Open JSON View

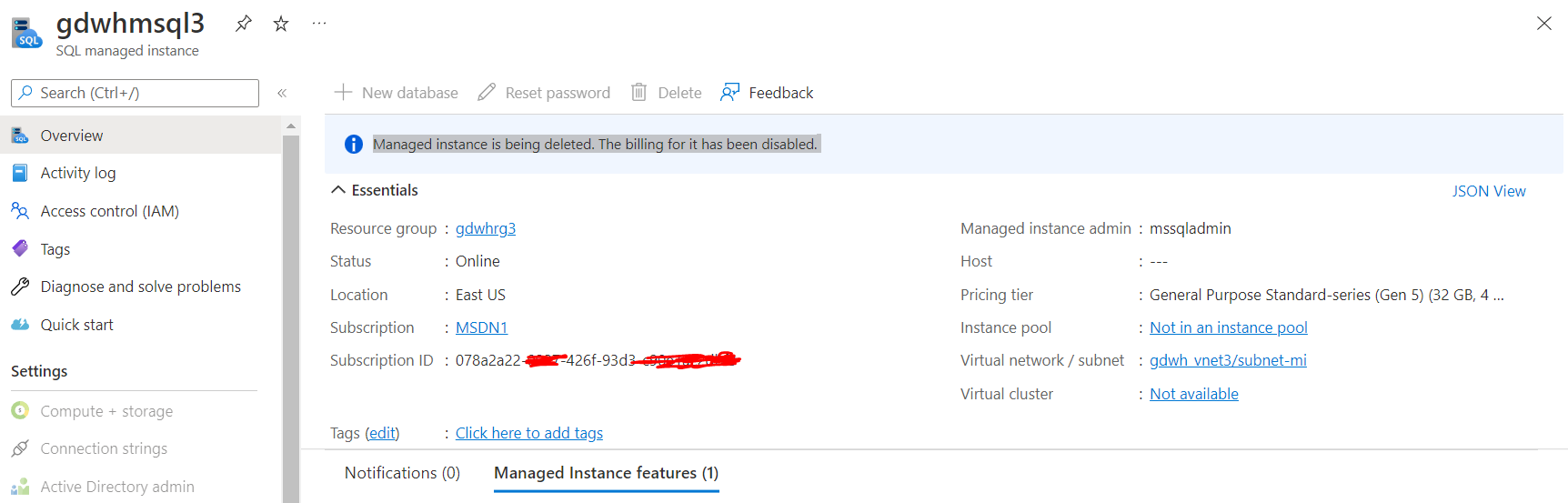[x=1489, y=191]
